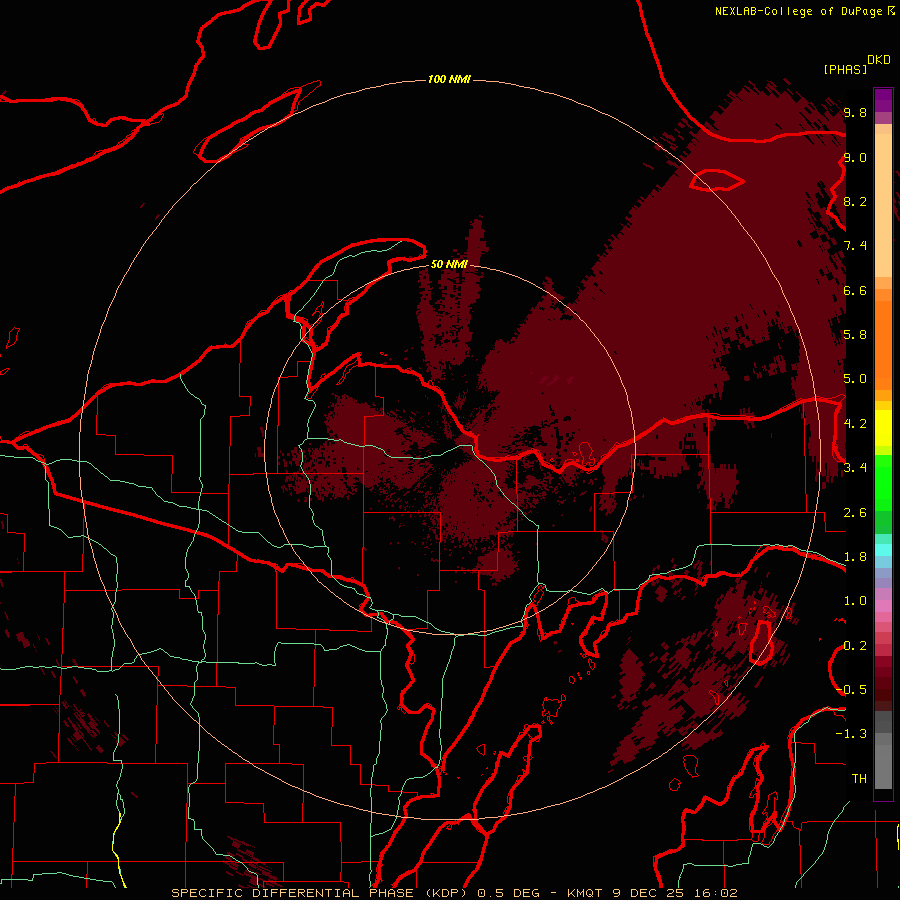Screen dimensions: 900x900
Task: Select the 8.2 scale value
Action: click(855, 201)
